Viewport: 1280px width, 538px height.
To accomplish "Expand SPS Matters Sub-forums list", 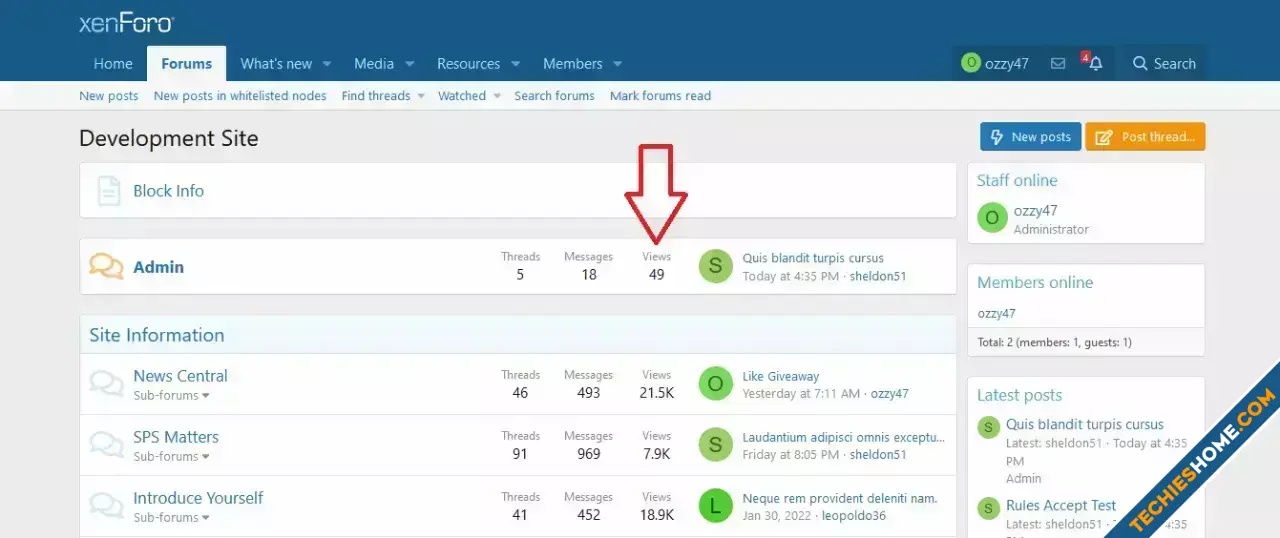I will tap(172, 456).
